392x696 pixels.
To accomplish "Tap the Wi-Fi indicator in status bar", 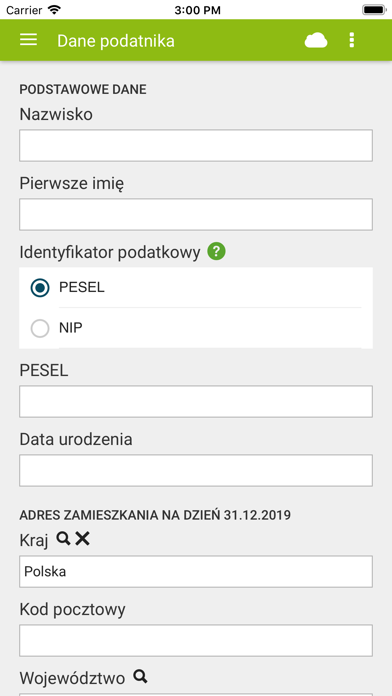I will 54,10.
